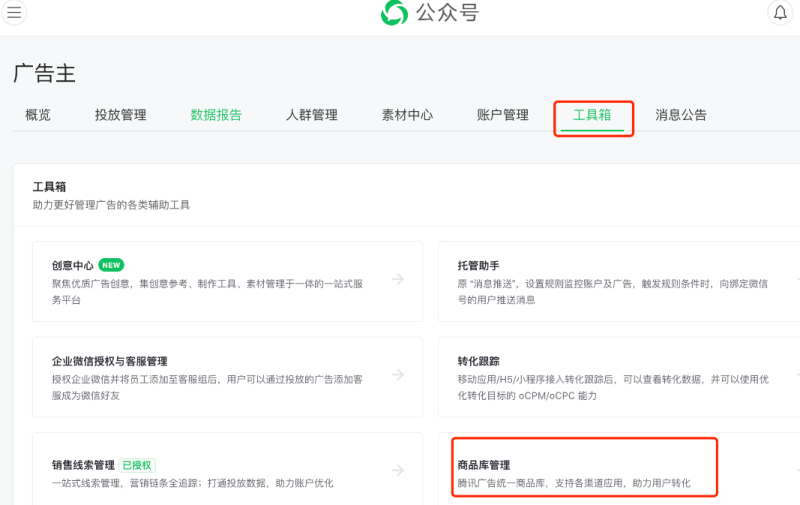Switch to the 概览 tab
800x505 pixels.
(x=38, y=115)
